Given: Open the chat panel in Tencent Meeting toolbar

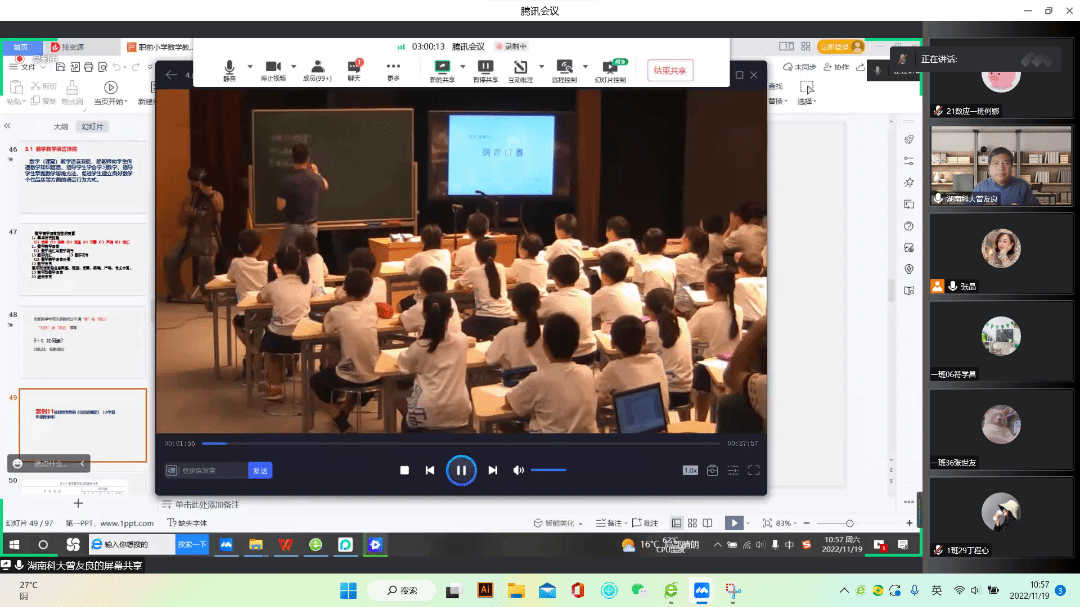Looking at the screenshot, I should pos(354,70).
